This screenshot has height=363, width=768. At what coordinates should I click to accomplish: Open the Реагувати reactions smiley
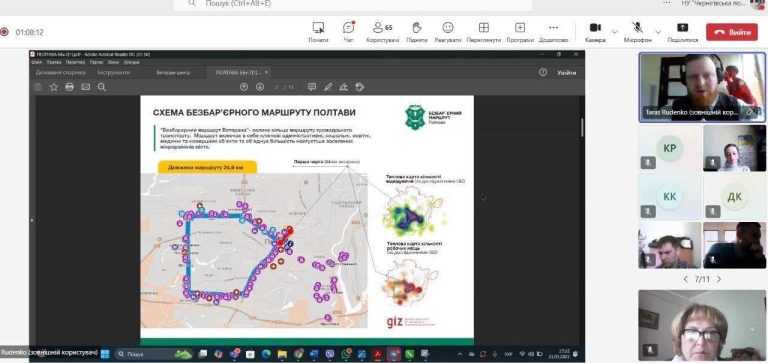[x=448, y=27]
